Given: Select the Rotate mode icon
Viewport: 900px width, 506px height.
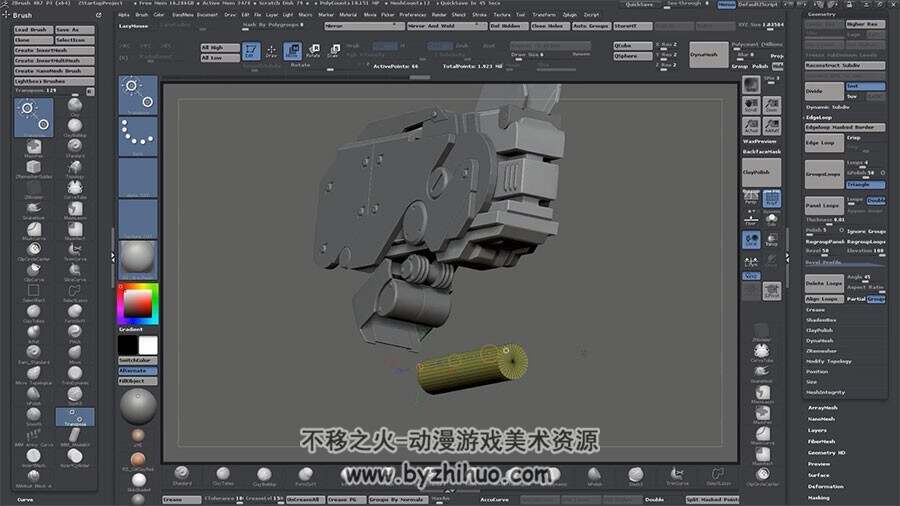Looking at the screenshot, I should click(x=313, y=51).
